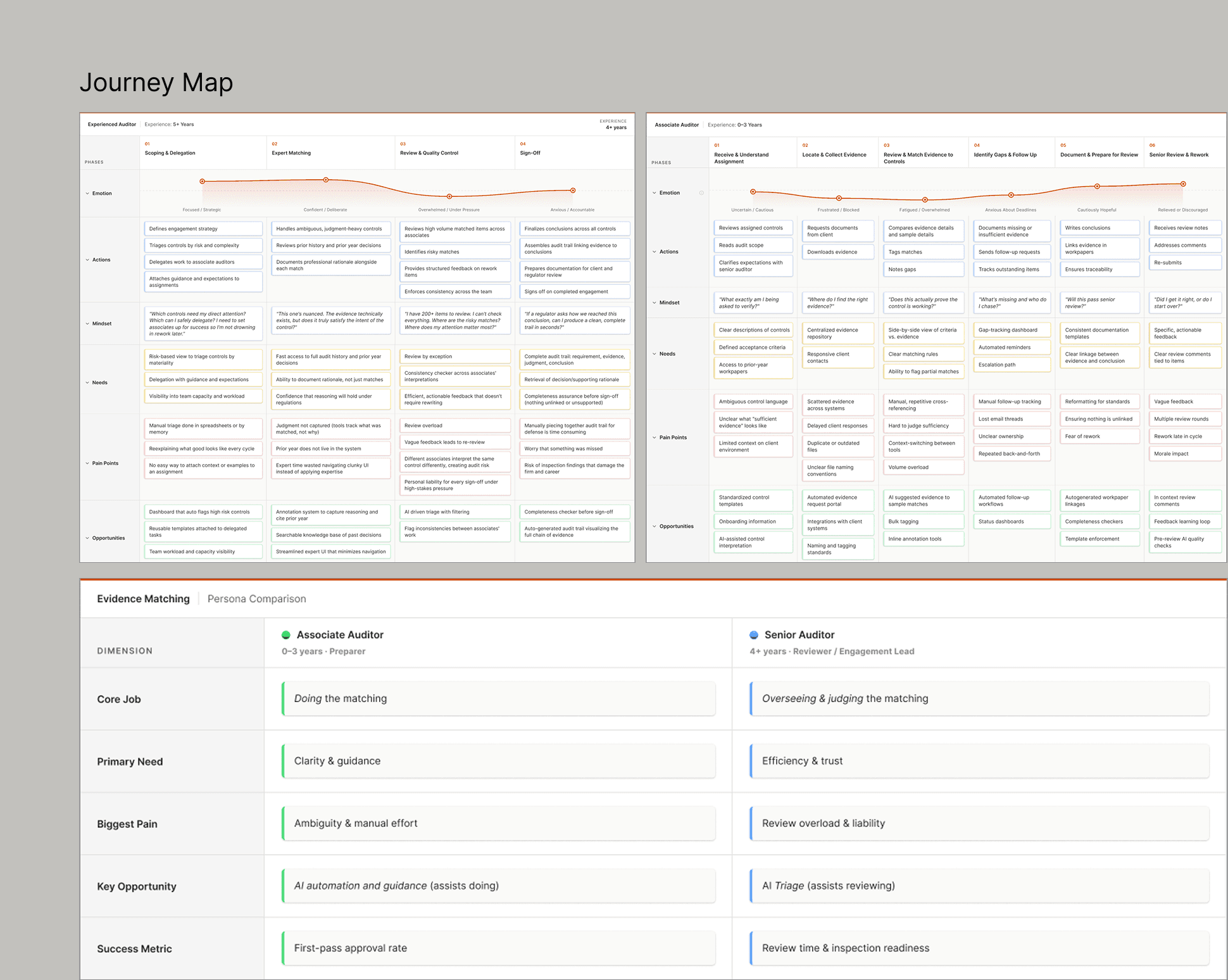Click the 'Escalation path' need card
This screenshot has width=1228, height=980.
(1012, 365)
